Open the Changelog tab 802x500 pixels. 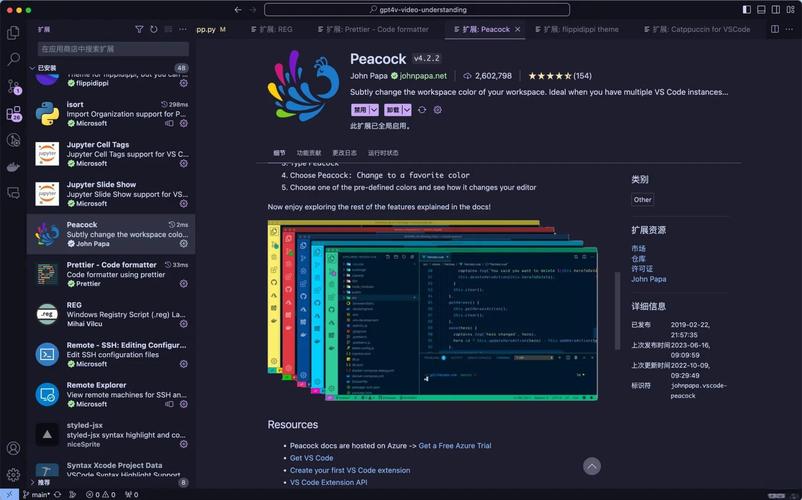coord(344,153)
